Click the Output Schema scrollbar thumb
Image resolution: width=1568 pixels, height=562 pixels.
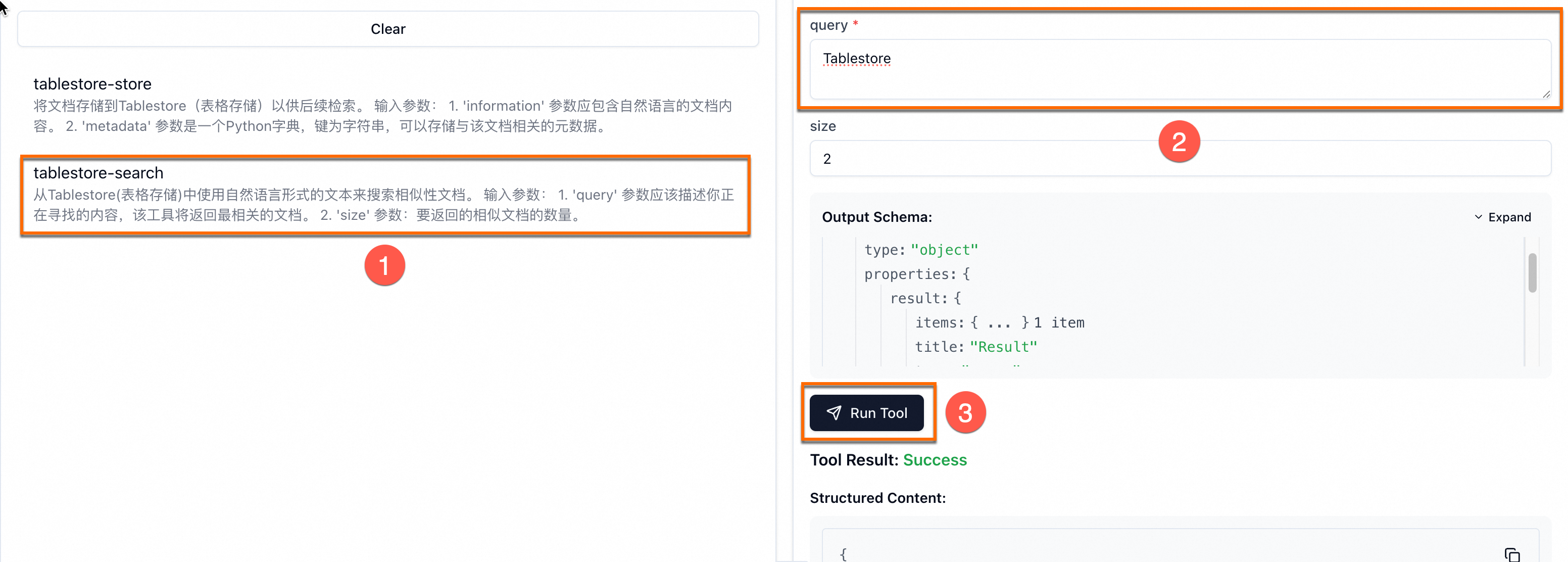point(1532,273)
